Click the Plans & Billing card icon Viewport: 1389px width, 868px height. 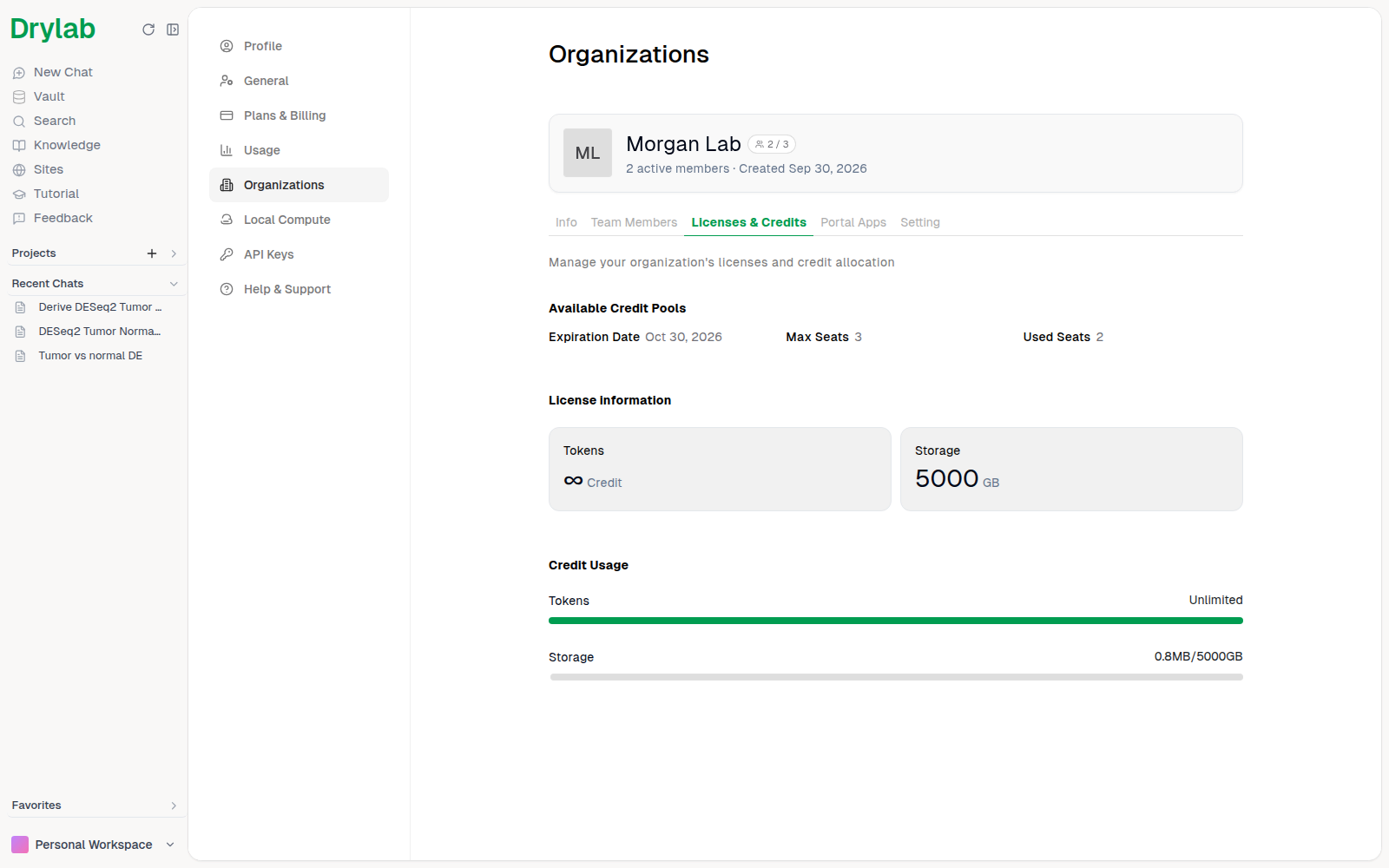227,115
